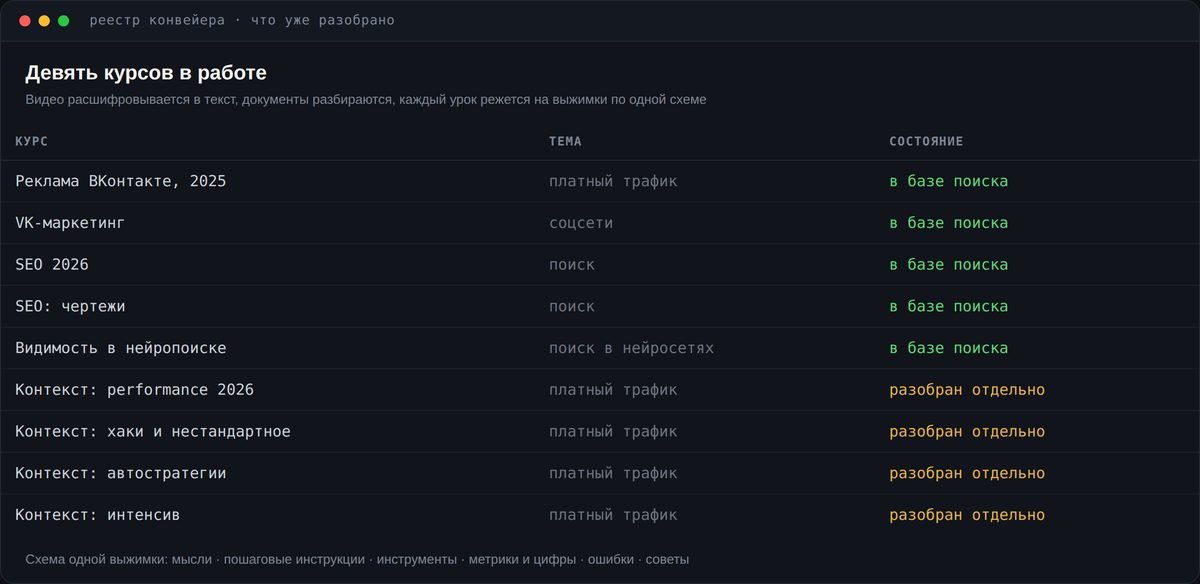The width and height of the screenshot is (1200, 584).
Task: Pick the course "SEO: чертежи"
Action: coord(70,307)
